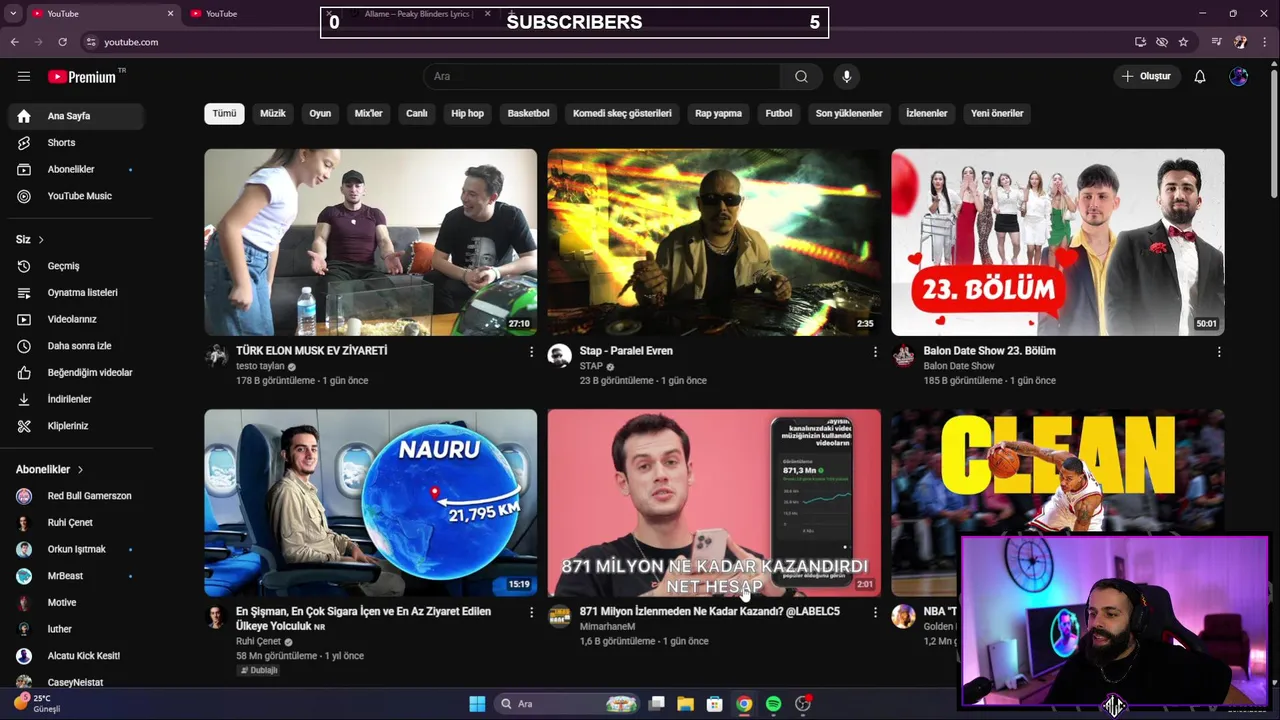Open the YouTube account avatar menu
This screenshot has width=1280, height=720.
tap(1239, 76)
